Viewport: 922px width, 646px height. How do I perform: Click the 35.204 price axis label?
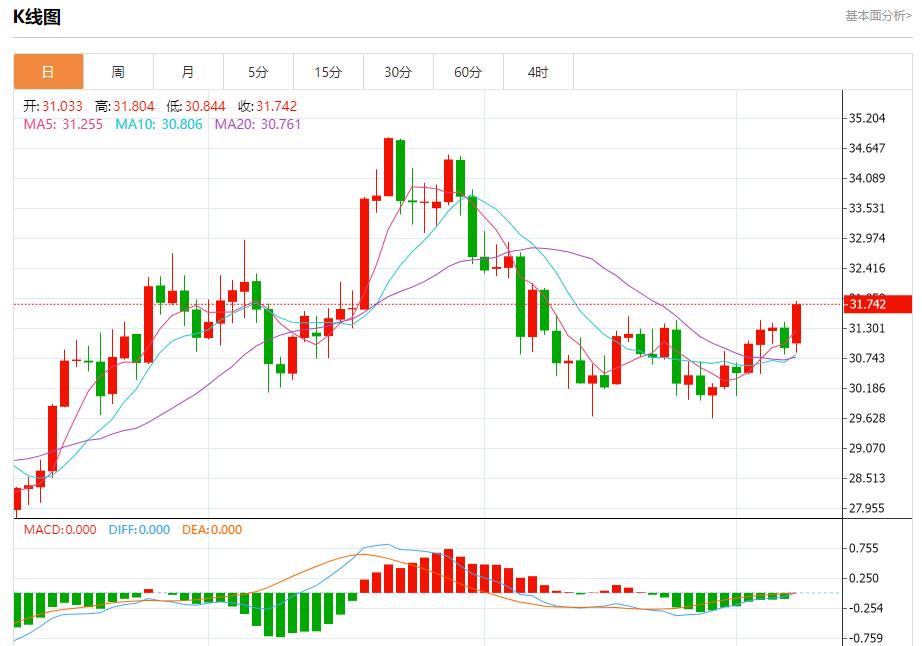coord(867,118)
